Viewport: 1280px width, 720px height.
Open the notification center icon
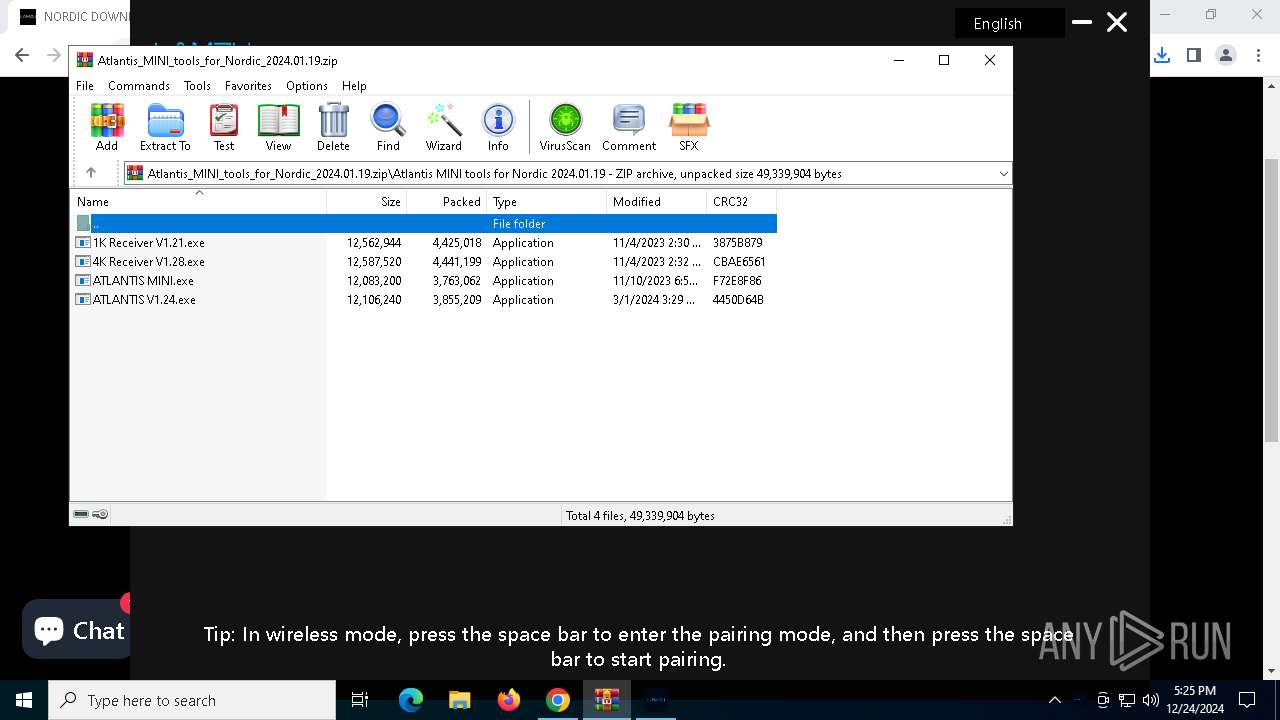pos(1247,700)
